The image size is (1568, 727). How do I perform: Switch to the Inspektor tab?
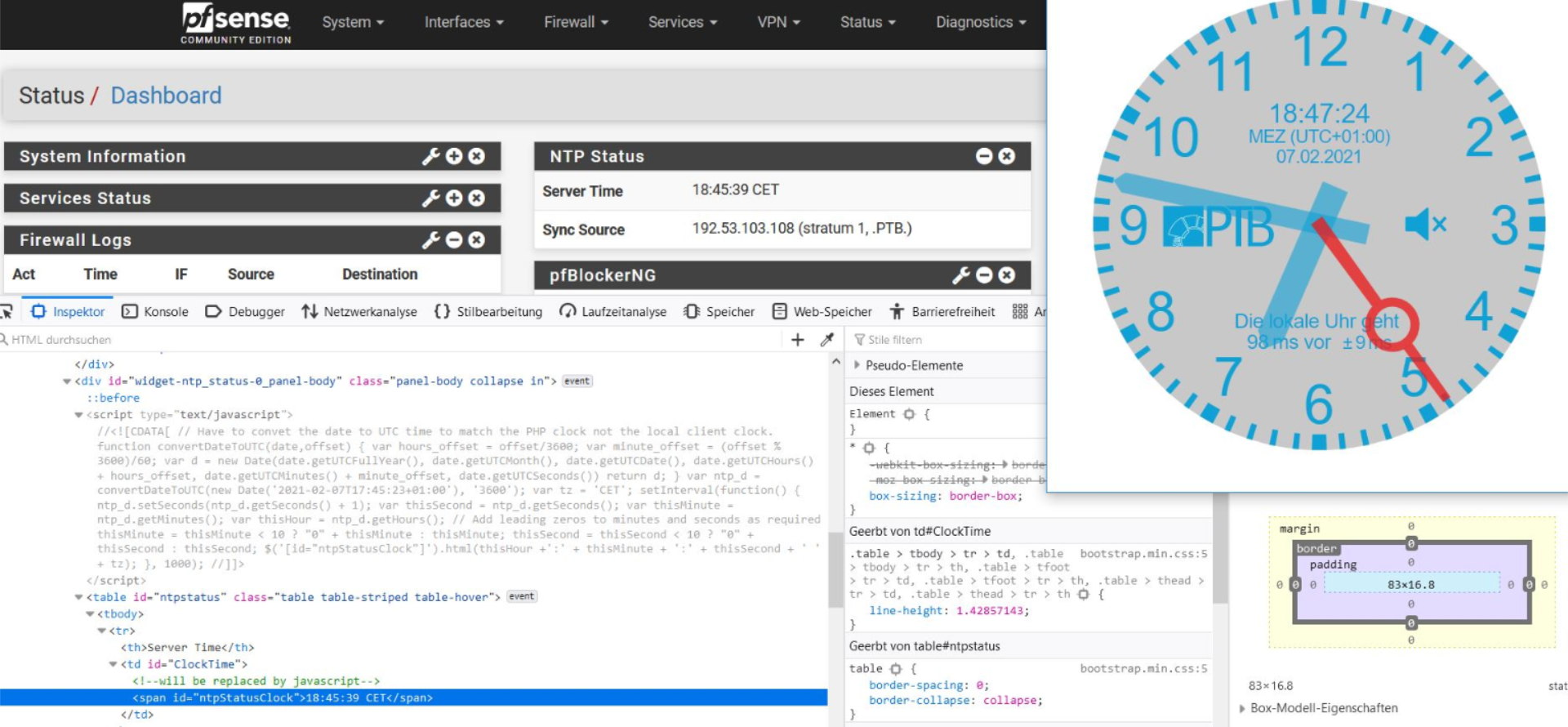pos(69,311)
